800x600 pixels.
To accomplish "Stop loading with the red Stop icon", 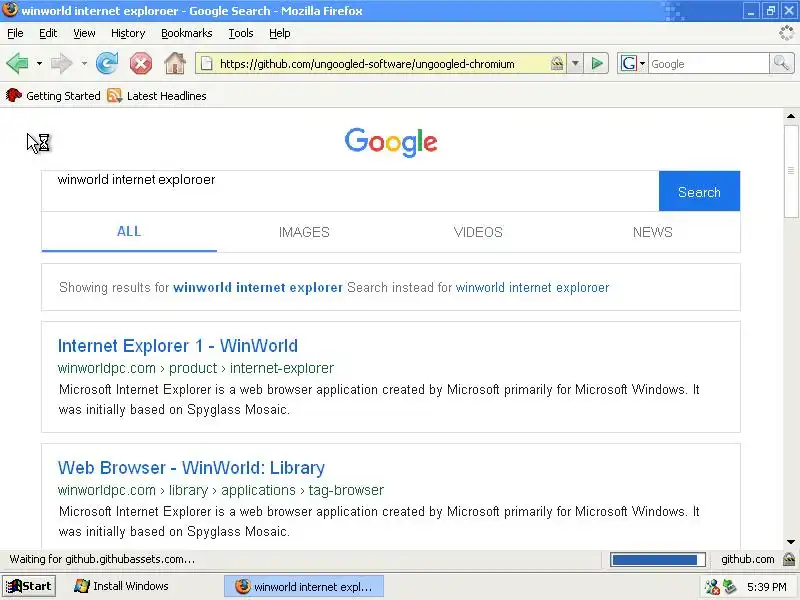I will (141, 64).
